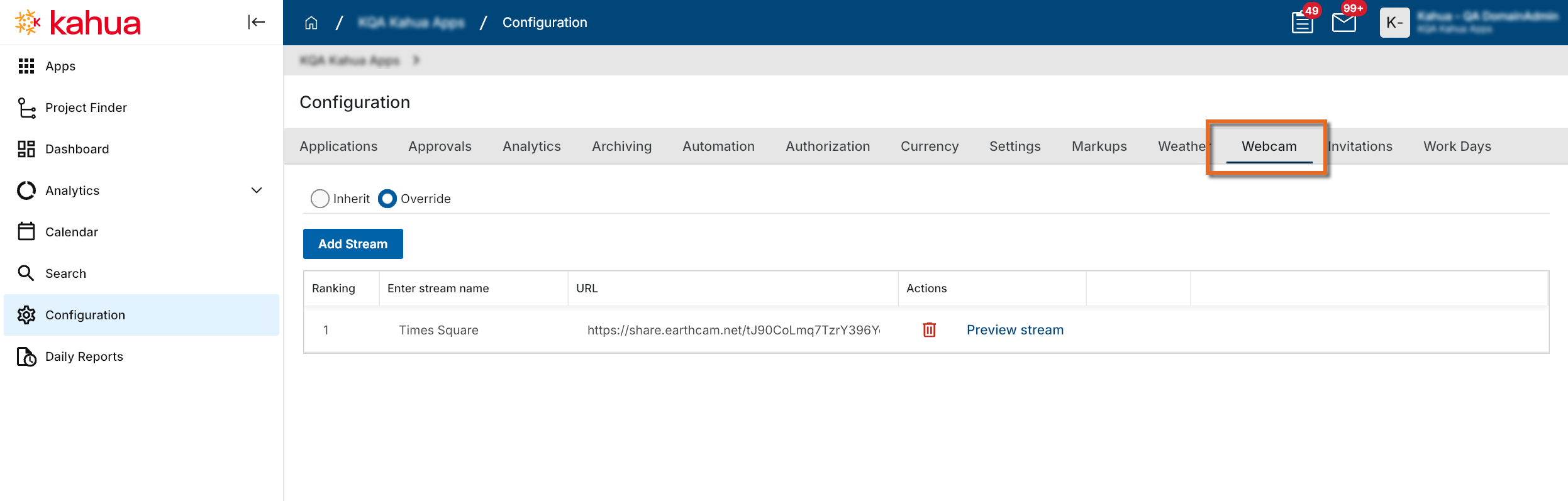This screenshot has height=501, width=1568.
Task: Open the user profile K- avatar
Action: pos(1394,23)
